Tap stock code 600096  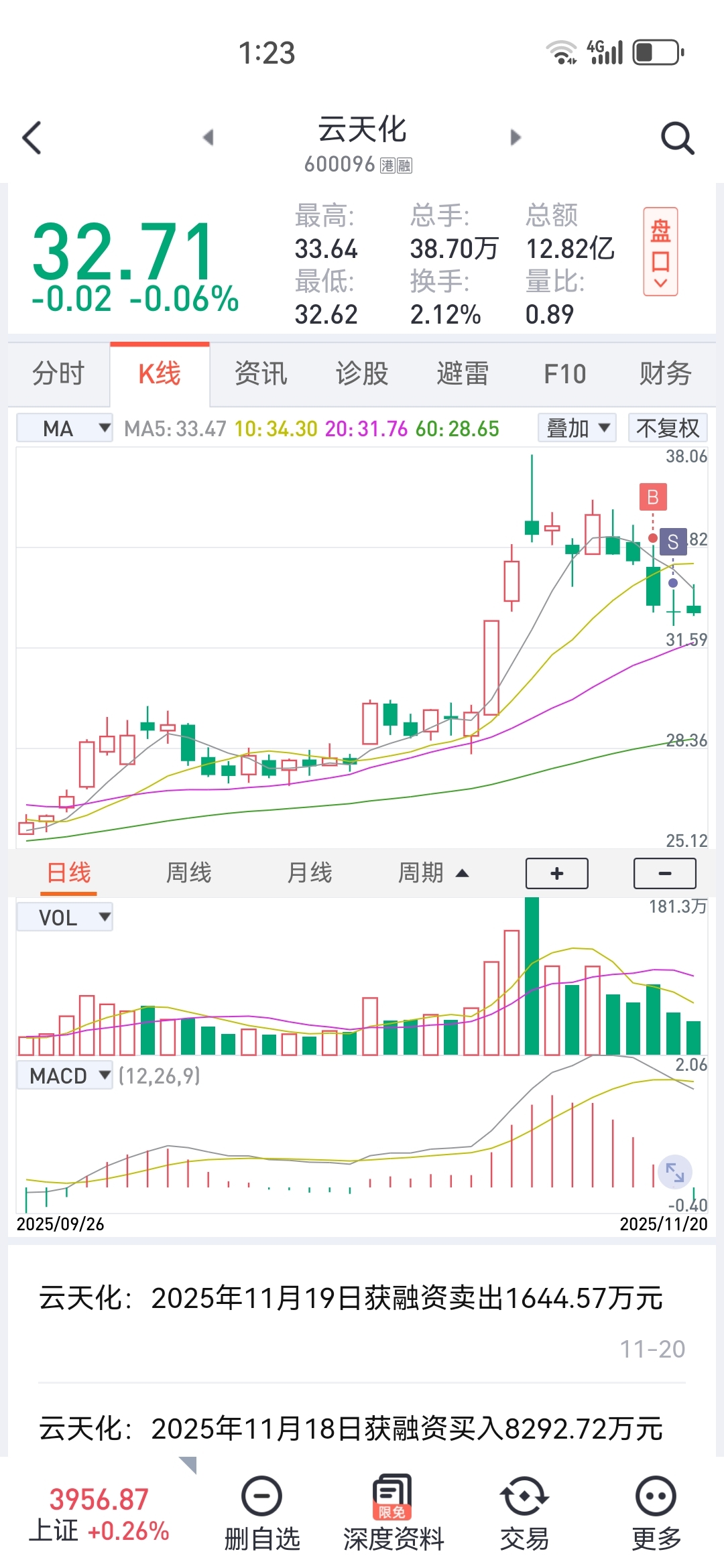coord(339,164)
